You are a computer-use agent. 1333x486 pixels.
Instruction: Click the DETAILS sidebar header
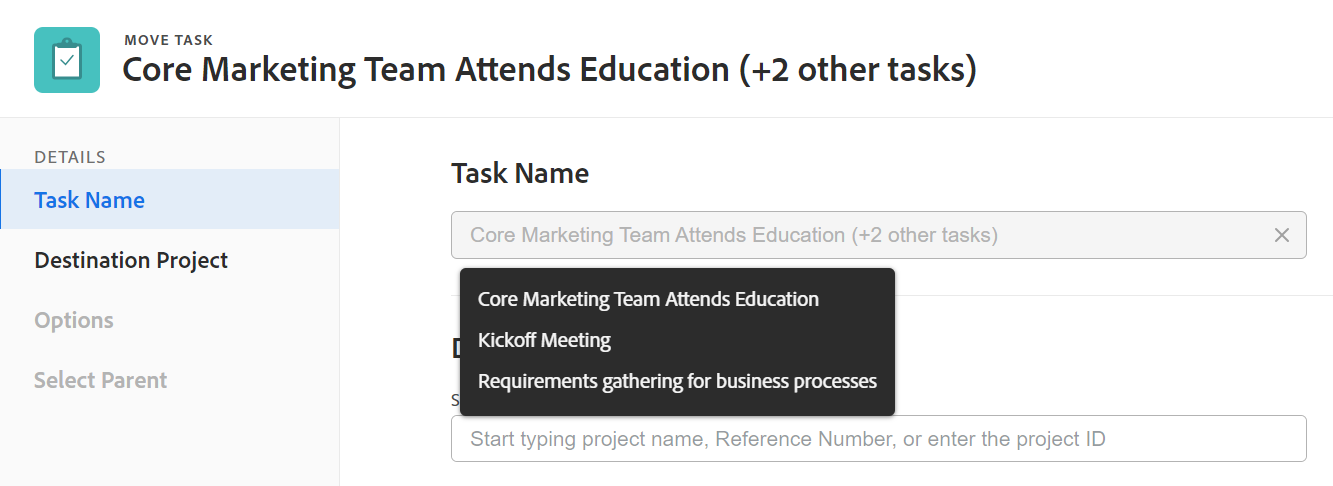(70, 157)
